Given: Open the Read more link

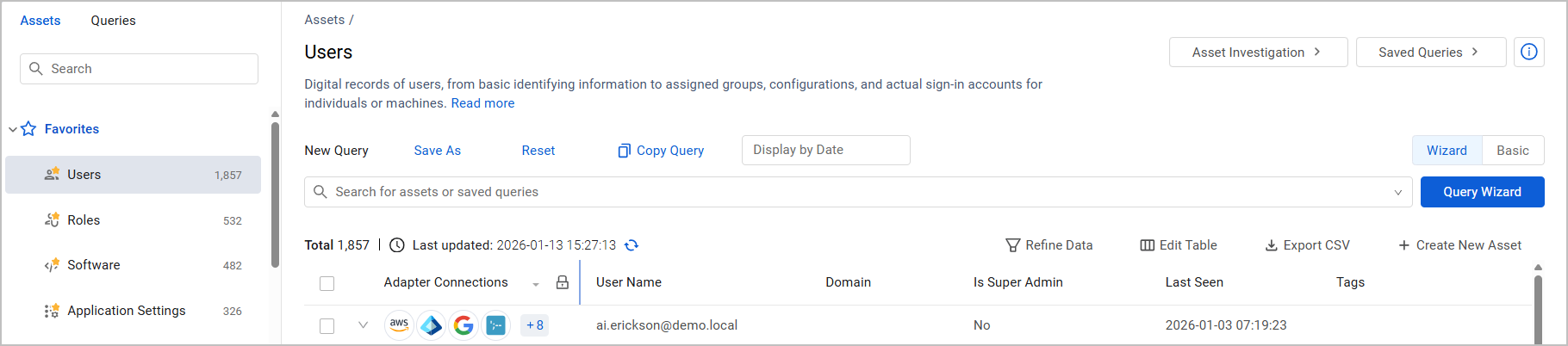Looking at the screenshot, I should point(482,103).
